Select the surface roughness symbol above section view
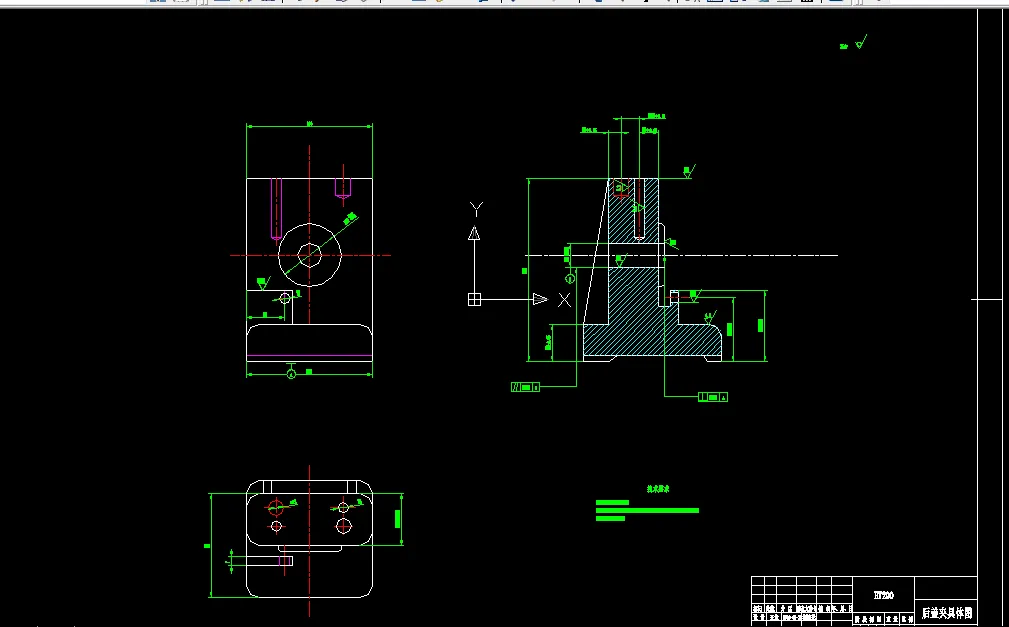Screen dimensions: 1009x627 pyautogui.click(x=689, y=171)
